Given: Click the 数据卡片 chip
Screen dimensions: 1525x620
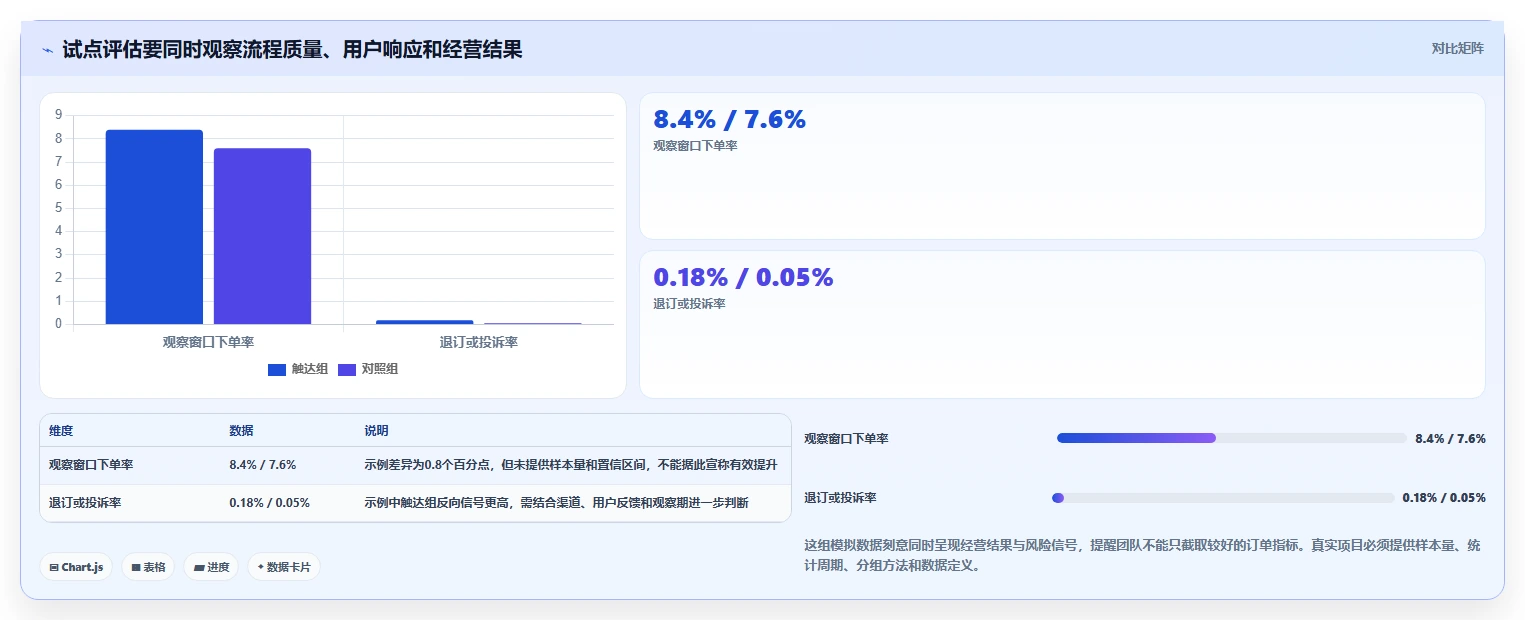Looking at the screenshot, I should 284,567.
